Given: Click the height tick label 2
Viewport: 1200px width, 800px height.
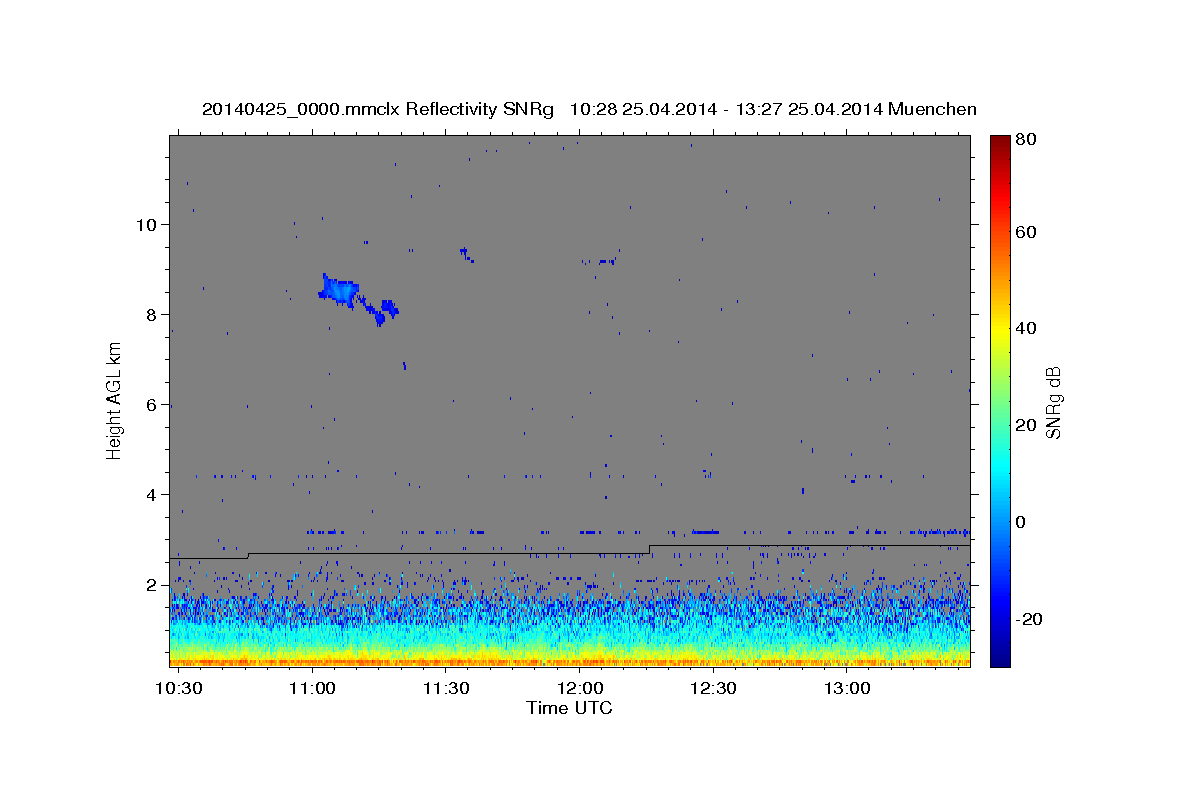Looking at the screenshot, I should 152,584.
